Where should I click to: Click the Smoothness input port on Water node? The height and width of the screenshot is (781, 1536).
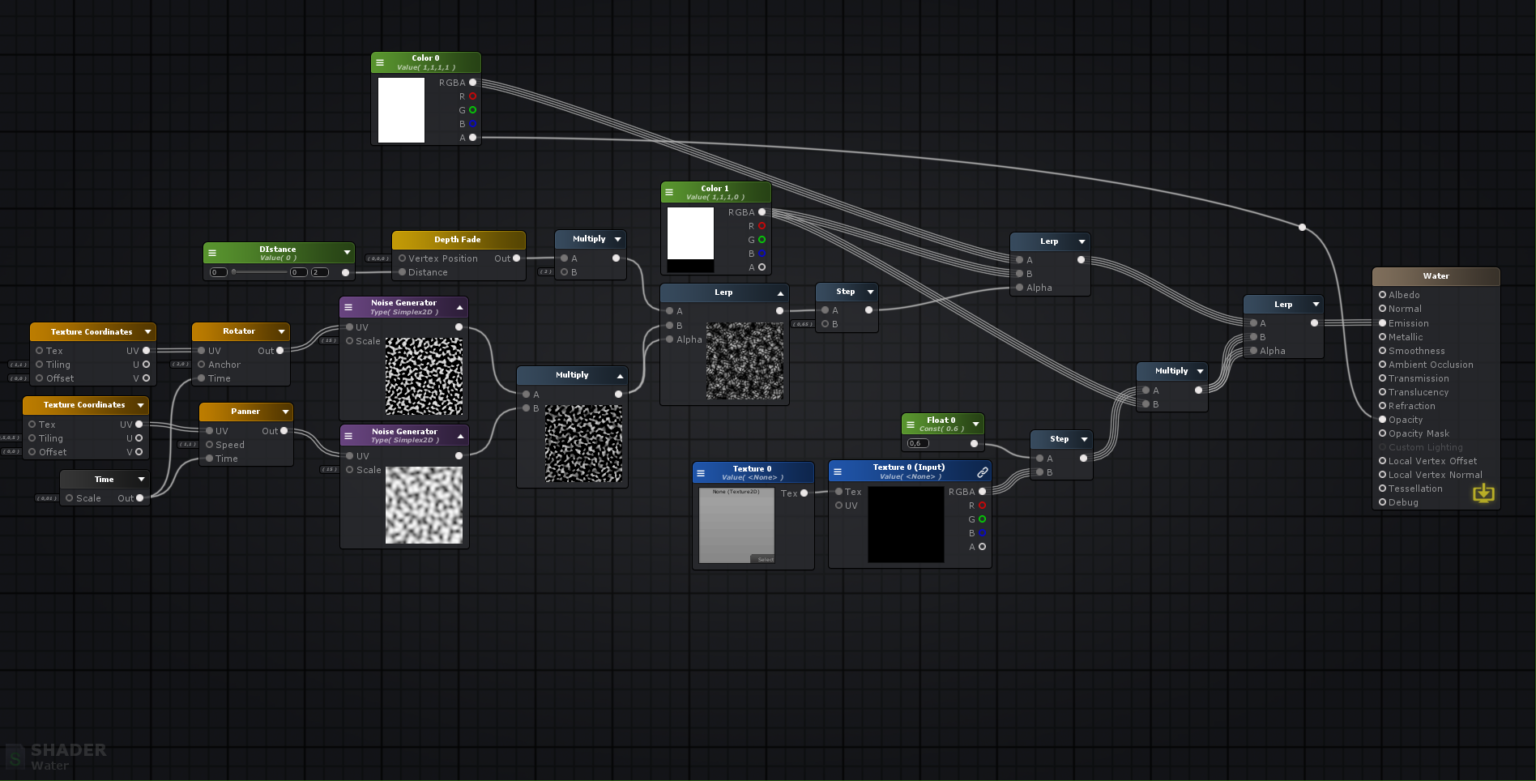pos(1382,351)
